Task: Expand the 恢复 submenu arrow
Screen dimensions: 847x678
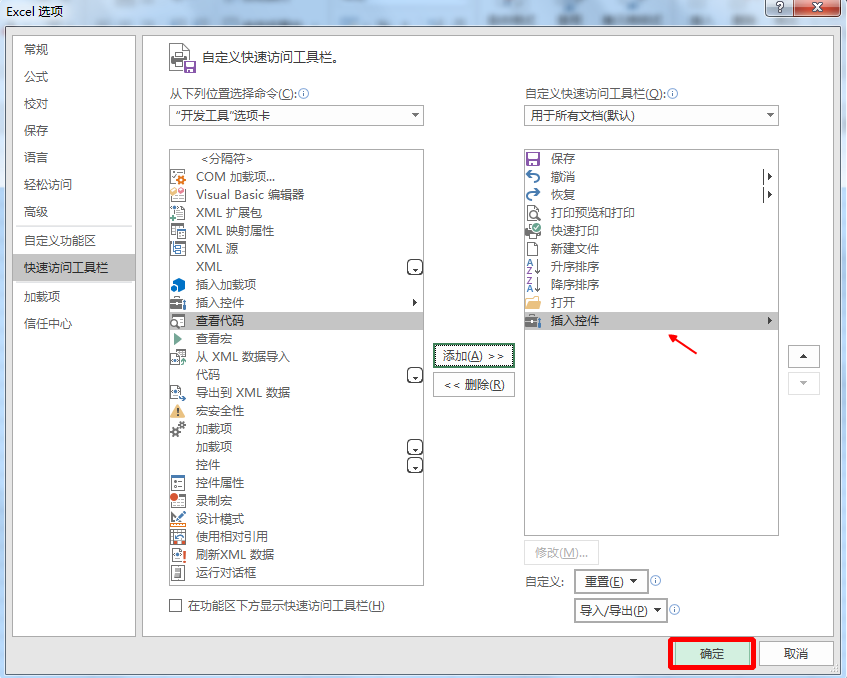Action: 769,194
